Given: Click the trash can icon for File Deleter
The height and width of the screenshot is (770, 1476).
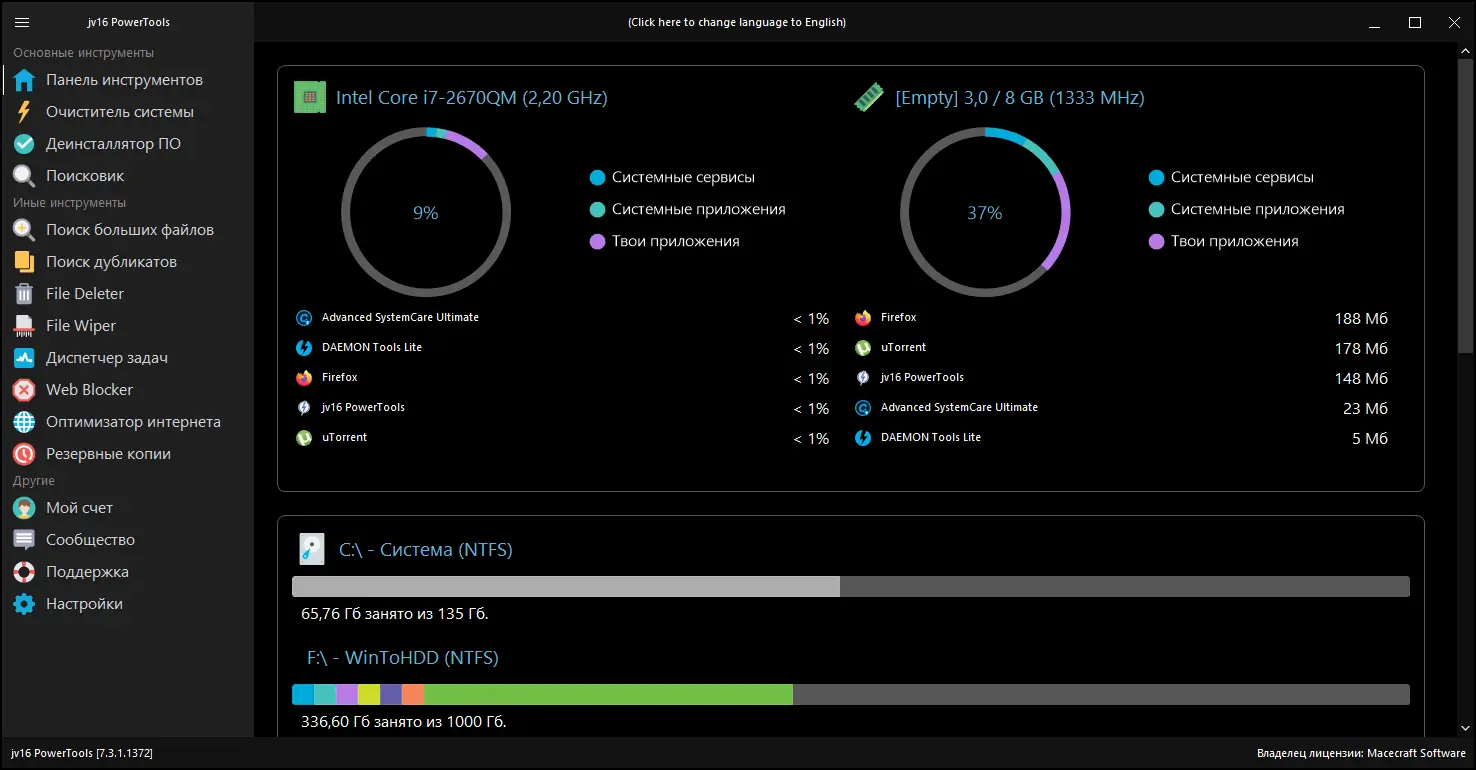Looking at the screenshot, I should point(24,294).
